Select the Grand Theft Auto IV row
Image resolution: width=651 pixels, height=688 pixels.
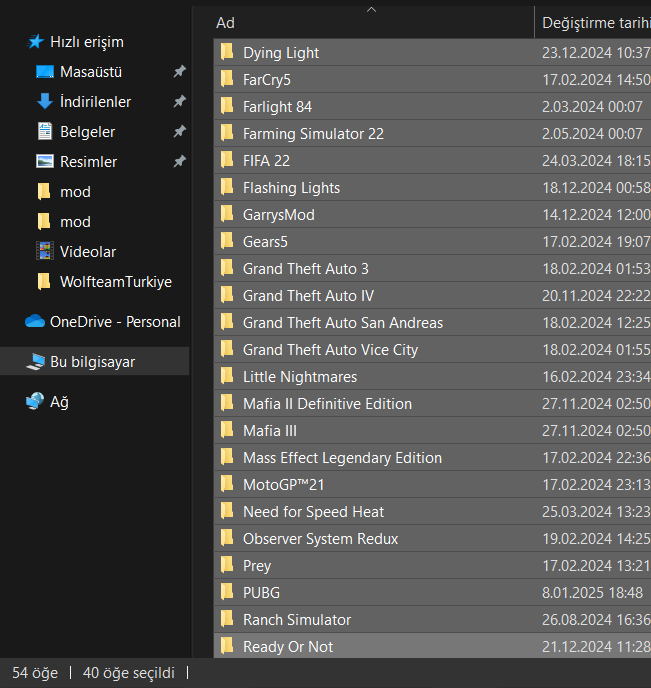(x=432, y=296)
